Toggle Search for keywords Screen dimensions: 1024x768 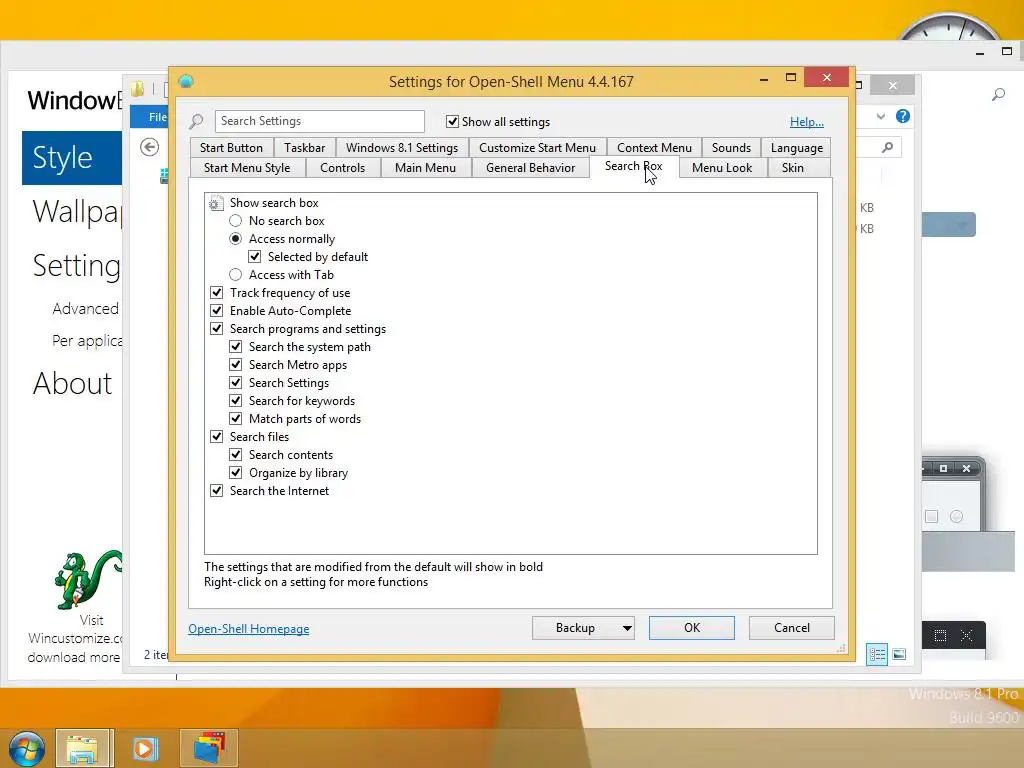click(236, 400)
